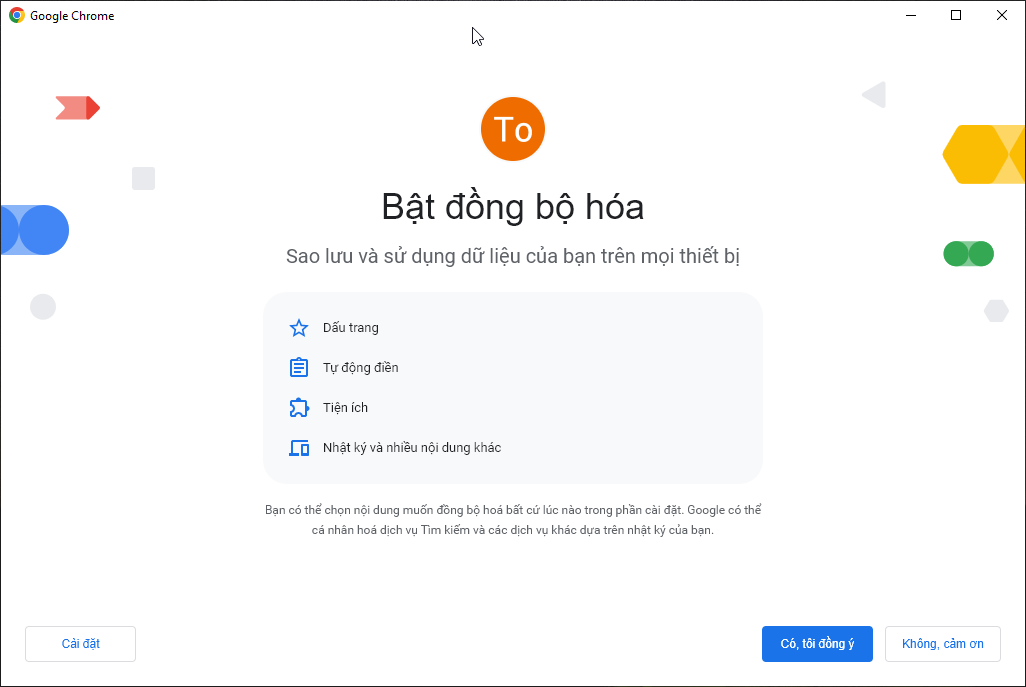Select the "Tiện ích" label
The width and height of the screenshot is (1026, 687).
(x=345, y=408)
